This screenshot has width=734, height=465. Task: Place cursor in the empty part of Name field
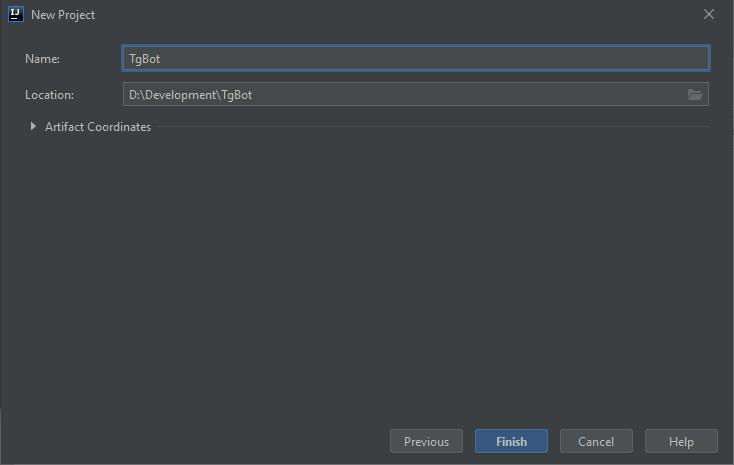coord(433,59)
